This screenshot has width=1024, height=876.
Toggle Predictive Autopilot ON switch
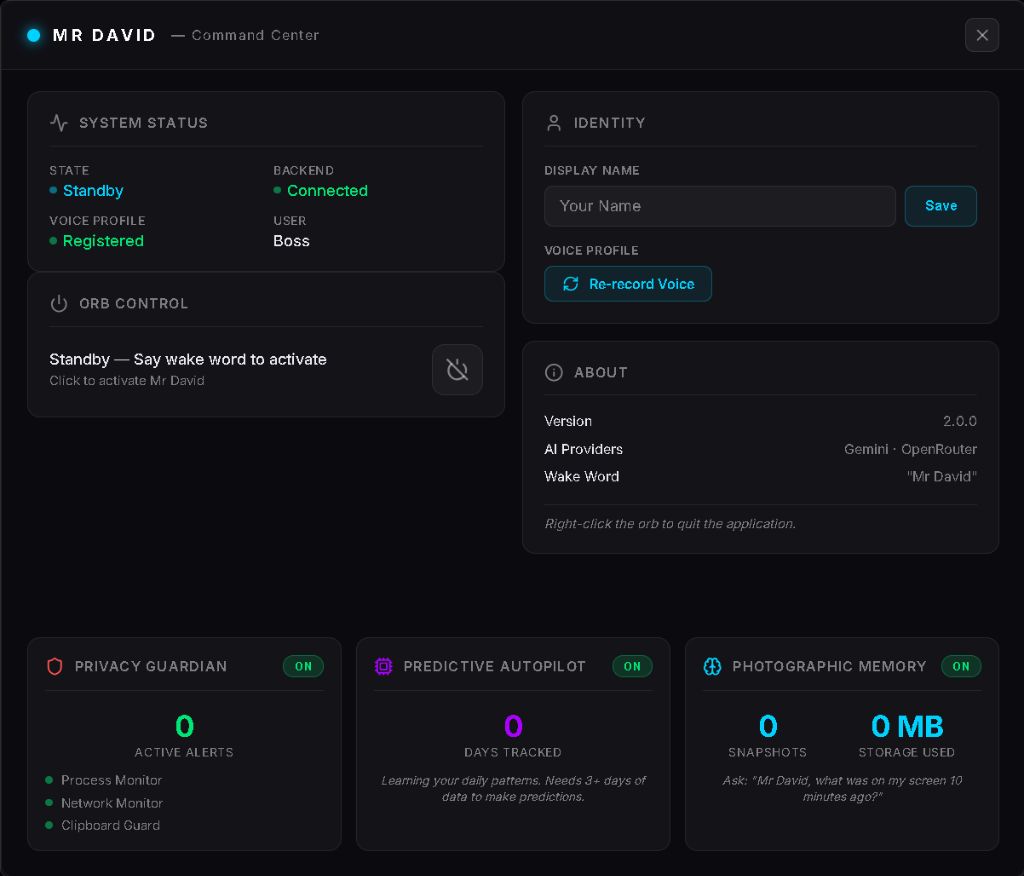[632, 666]
